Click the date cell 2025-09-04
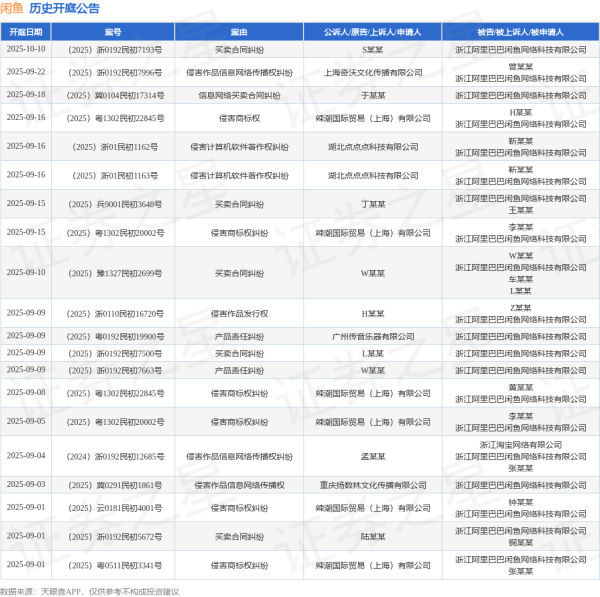The width and height of the screenshot is (600, 597). tap(26, 456)
